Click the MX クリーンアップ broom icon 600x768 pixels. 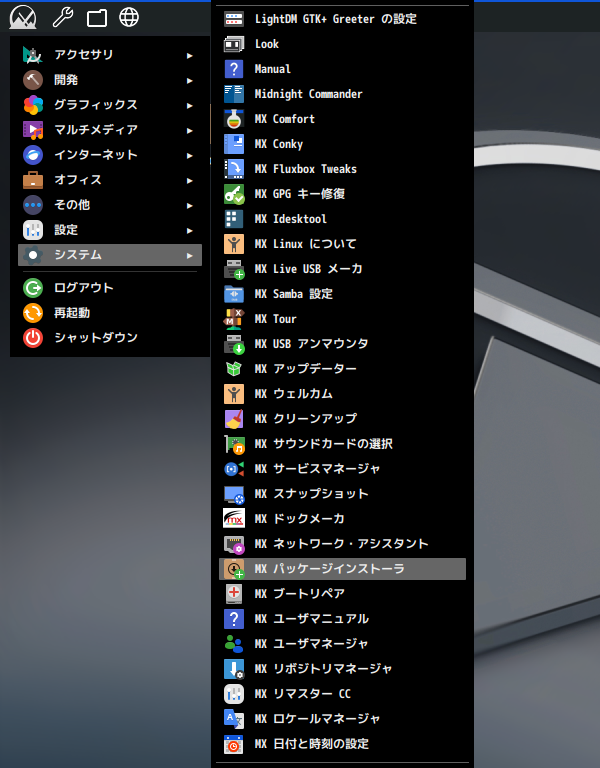coord(234,419)
